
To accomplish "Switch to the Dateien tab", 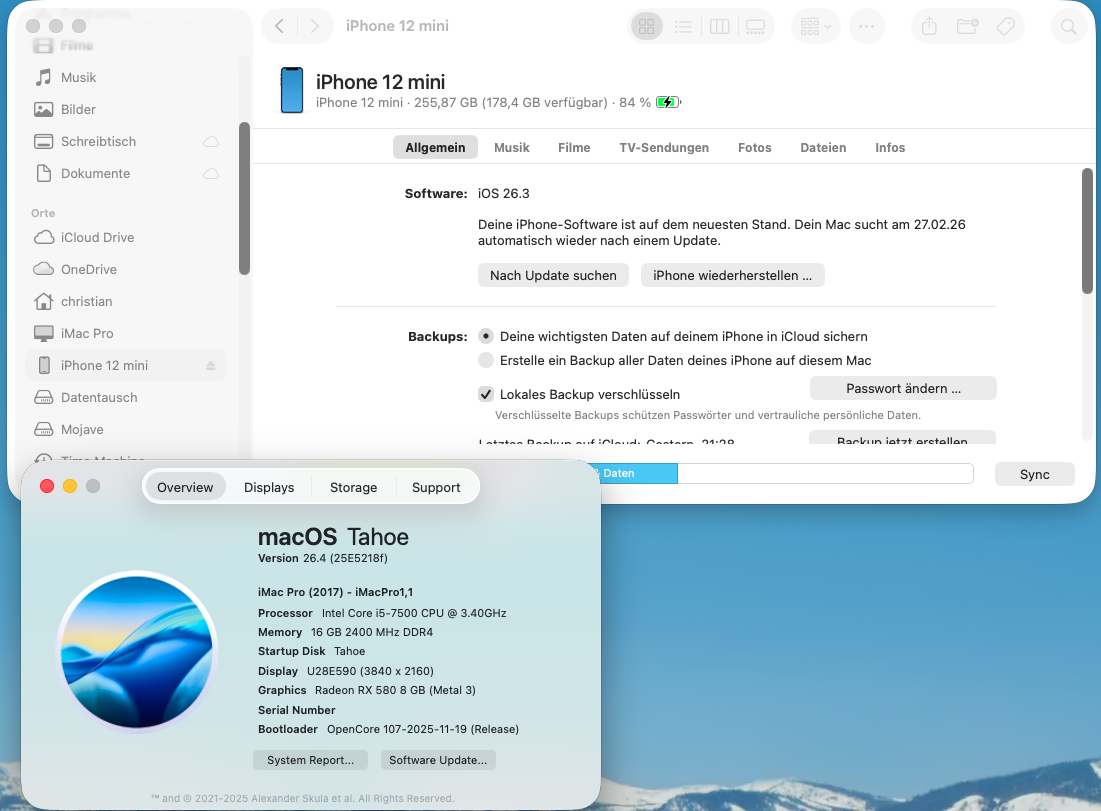I will click(x=824, y=147).
